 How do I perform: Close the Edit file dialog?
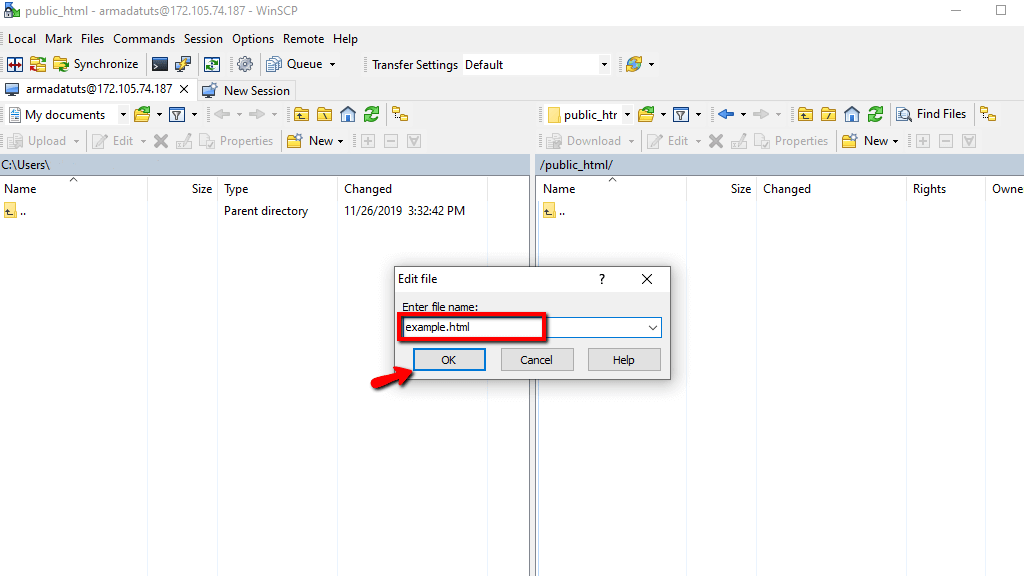[647, 279]
